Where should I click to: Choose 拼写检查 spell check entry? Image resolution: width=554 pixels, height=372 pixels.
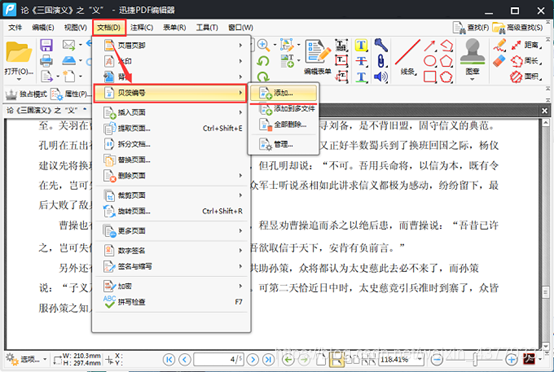click(x=171, y=302)
